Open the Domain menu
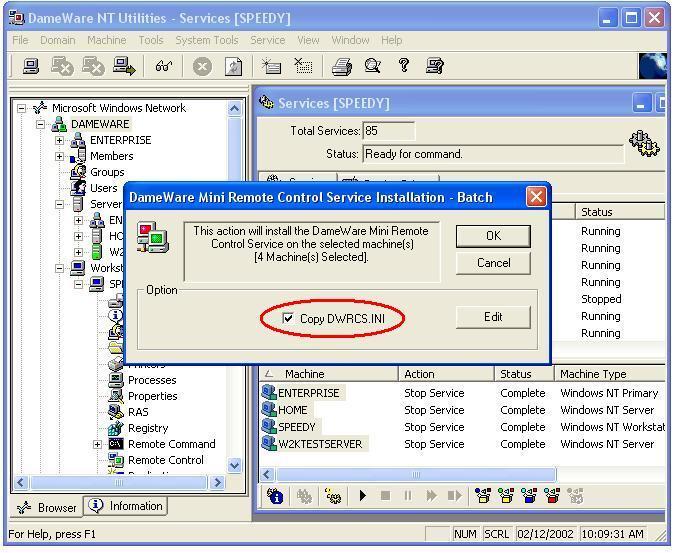The height and width of the screenshot is (553, 678). coord(58,40)
